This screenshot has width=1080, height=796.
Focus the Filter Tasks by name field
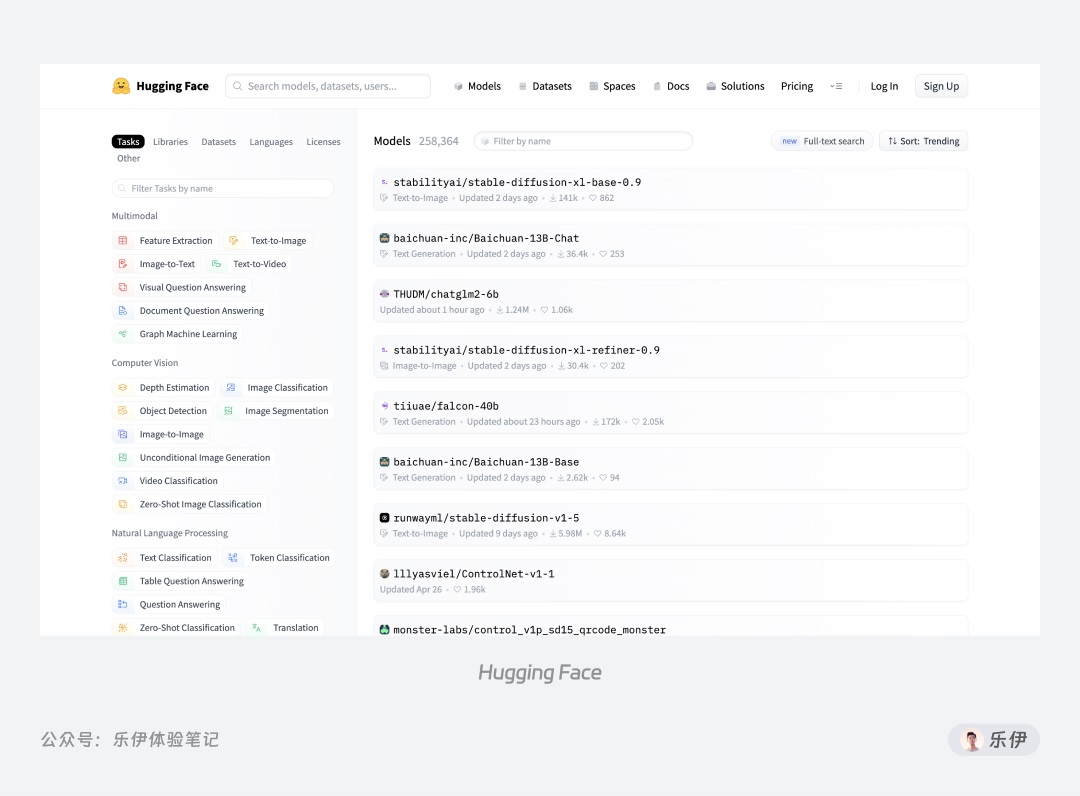click(x=223, y=189)
